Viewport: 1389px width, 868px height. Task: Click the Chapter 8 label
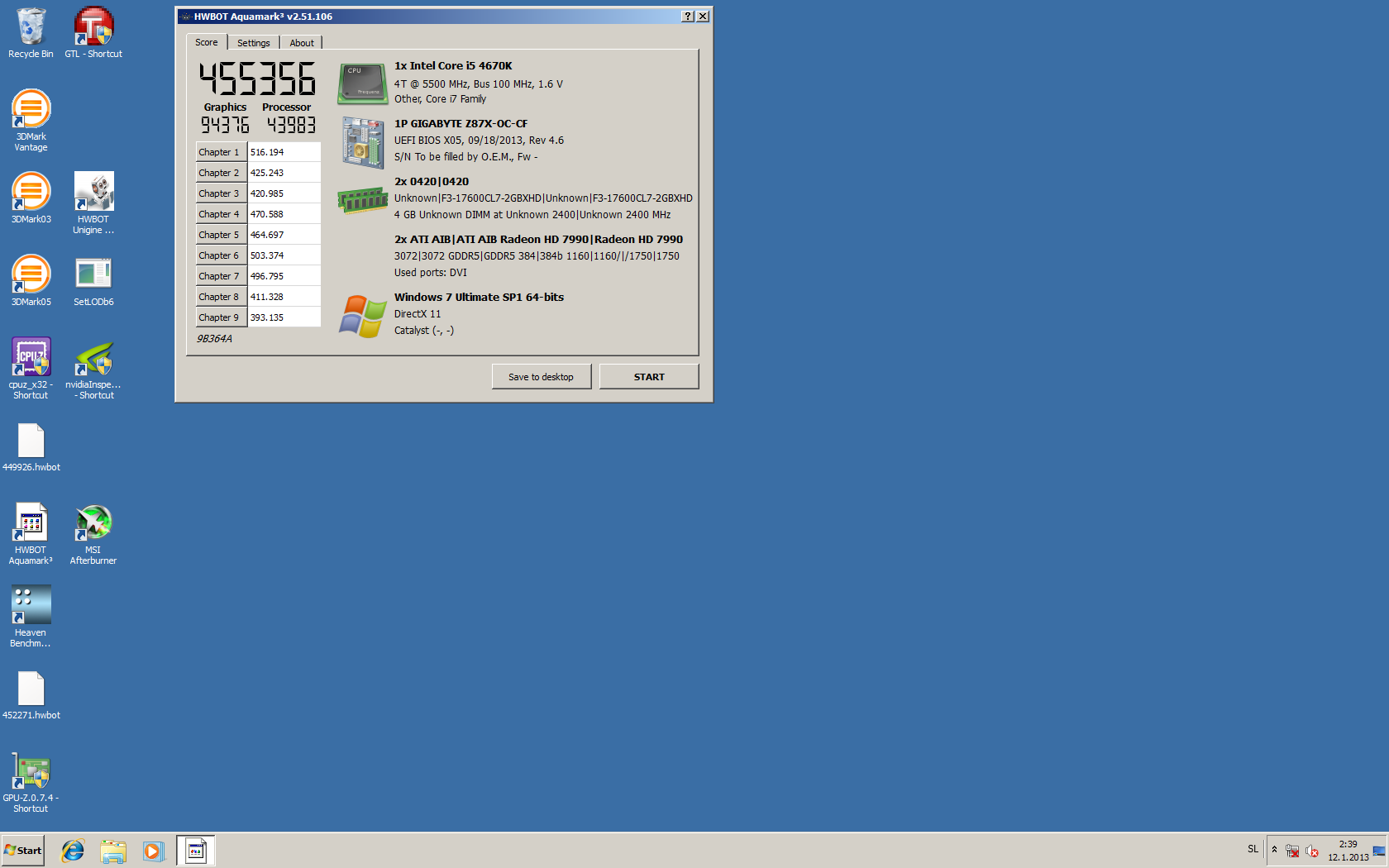221,297
